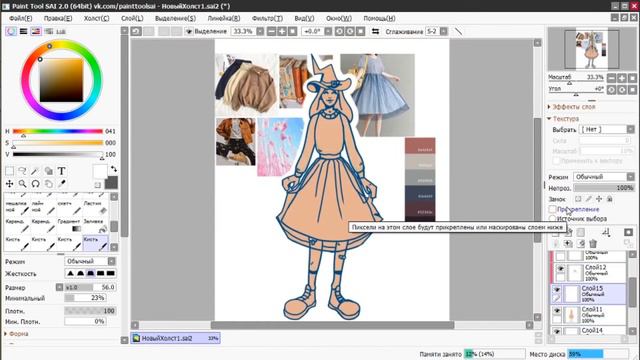Open the Файл menu
Viewport: 640px width, 360px height.
[x=20, y=18]
